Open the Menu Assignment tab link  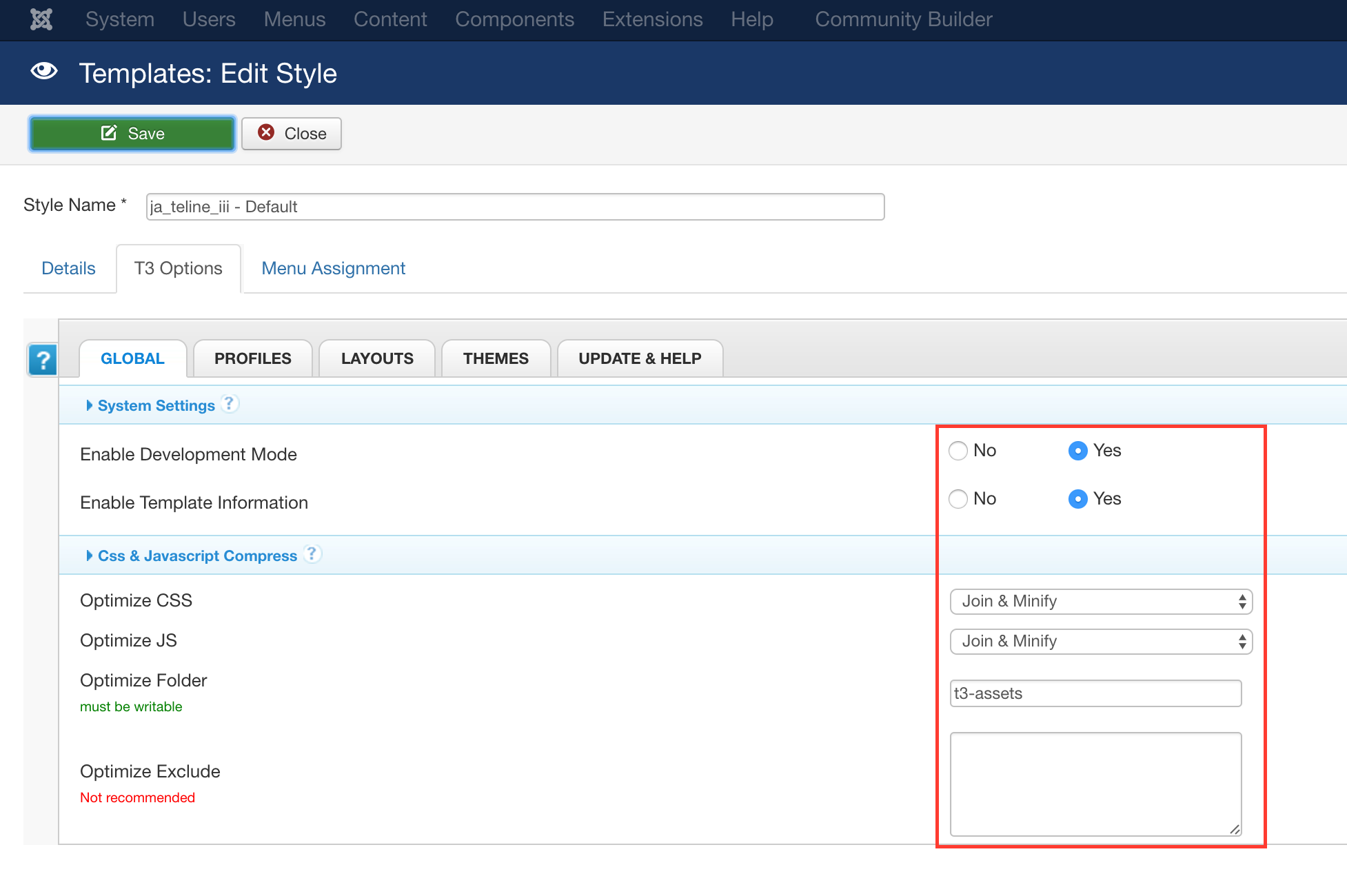tap(333, 268)
